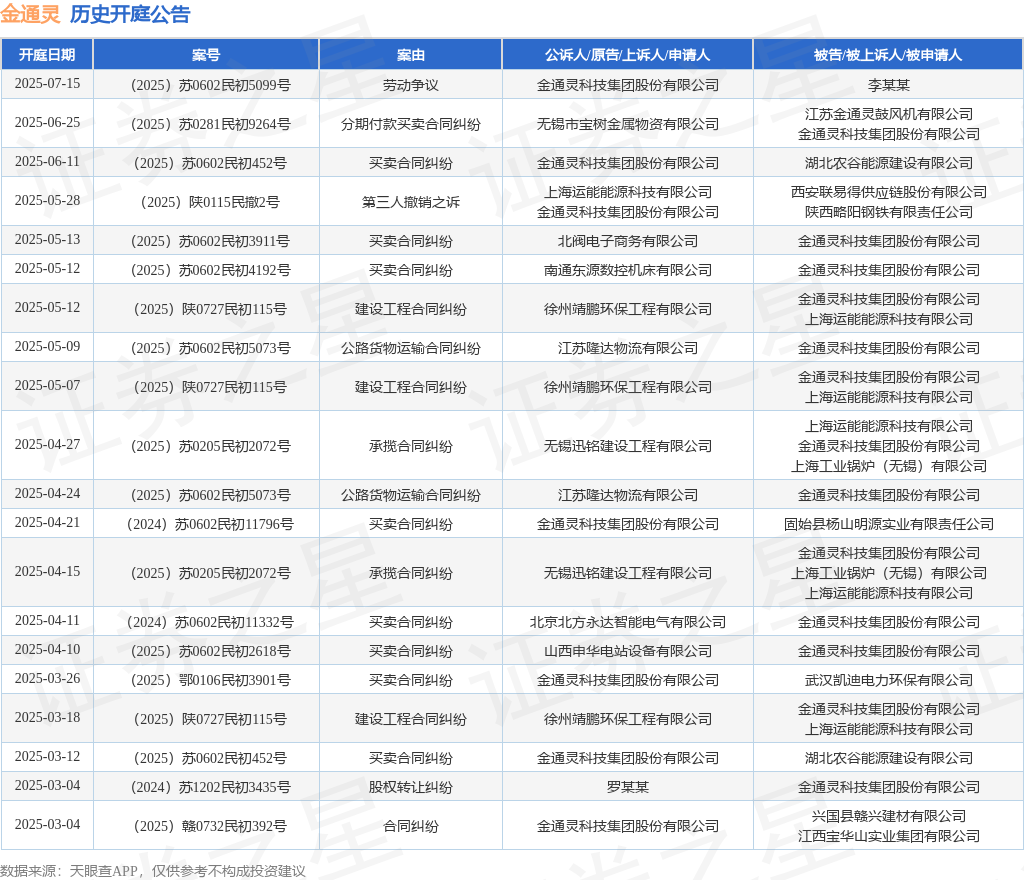Click the 合同纠纷 cell in last row
The image size is (1024, 880).
click(411, 826)
